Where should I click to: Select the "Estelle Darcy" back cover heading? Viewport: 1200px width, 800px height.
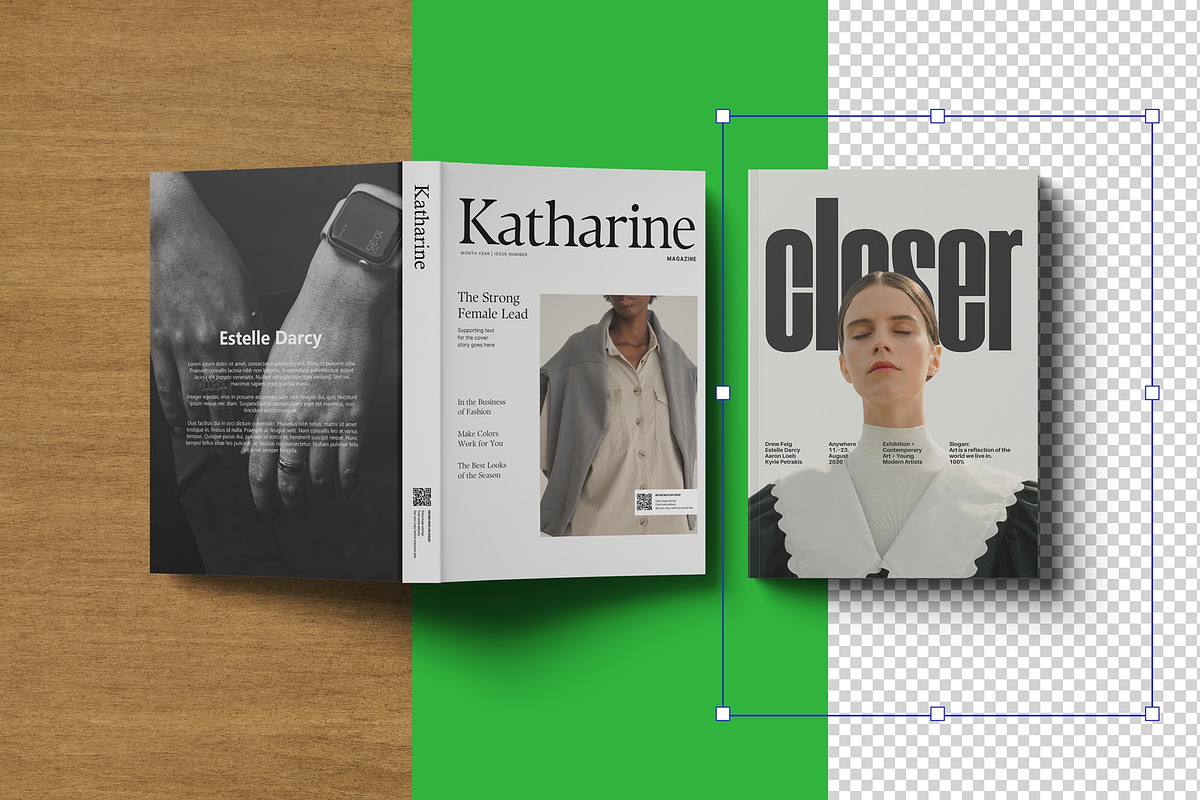pyautogui.click(x=270, y=338)
